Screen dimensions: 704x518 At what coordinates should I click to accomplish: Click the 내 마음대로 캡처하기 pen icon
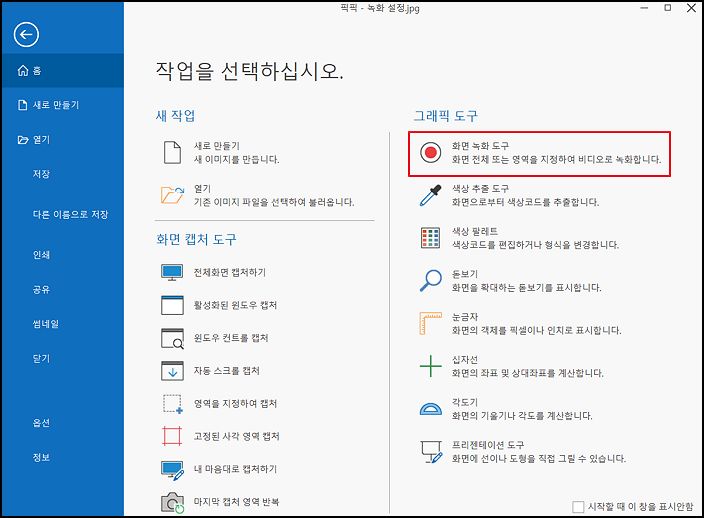[172, 470]
